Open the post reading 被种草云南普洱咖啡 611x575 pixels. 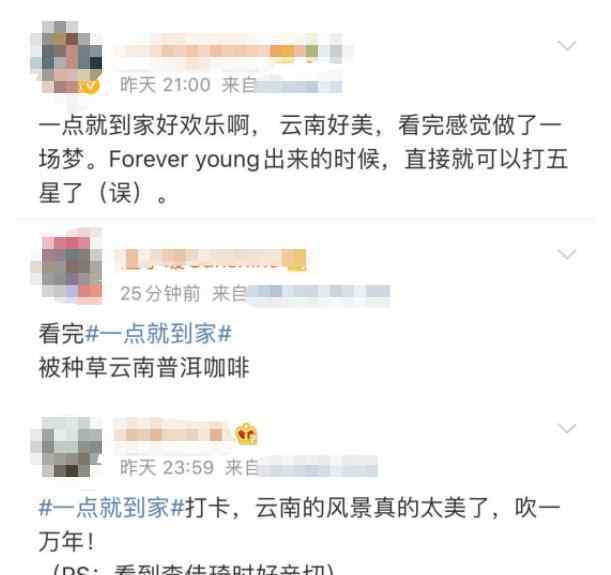143,367
